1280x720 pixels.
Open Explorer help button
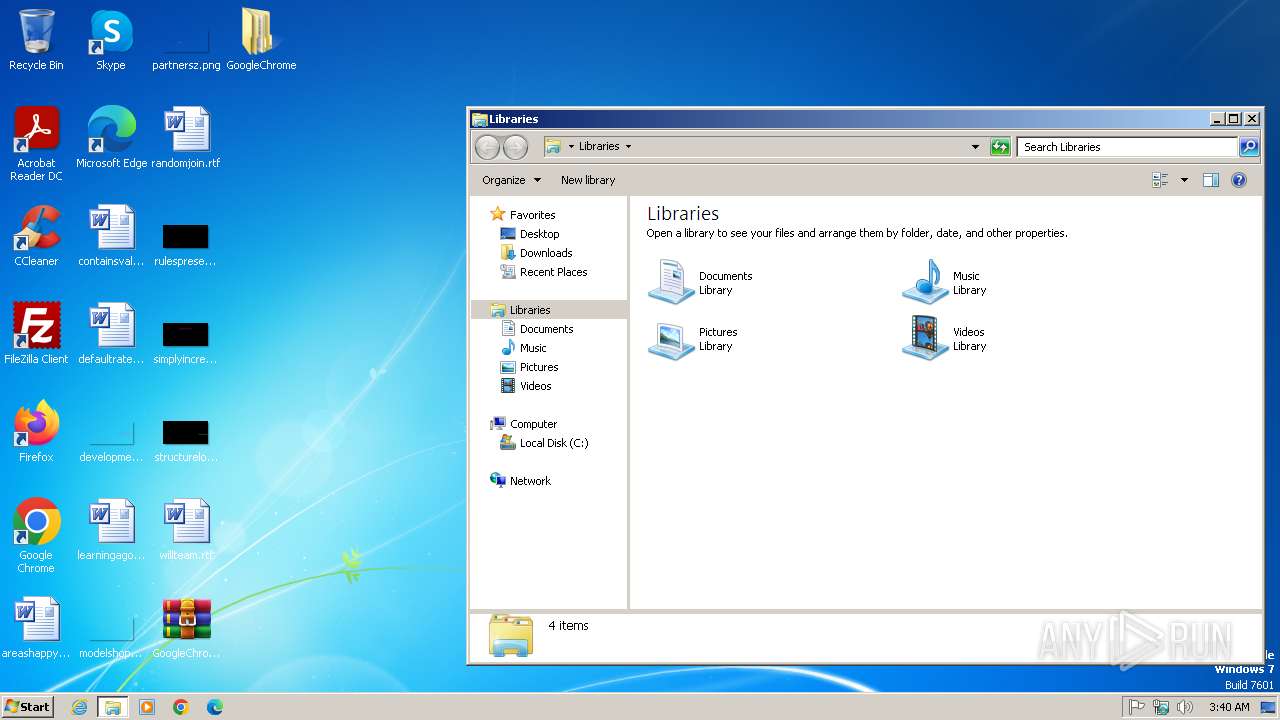click(x=1239, y=180)
